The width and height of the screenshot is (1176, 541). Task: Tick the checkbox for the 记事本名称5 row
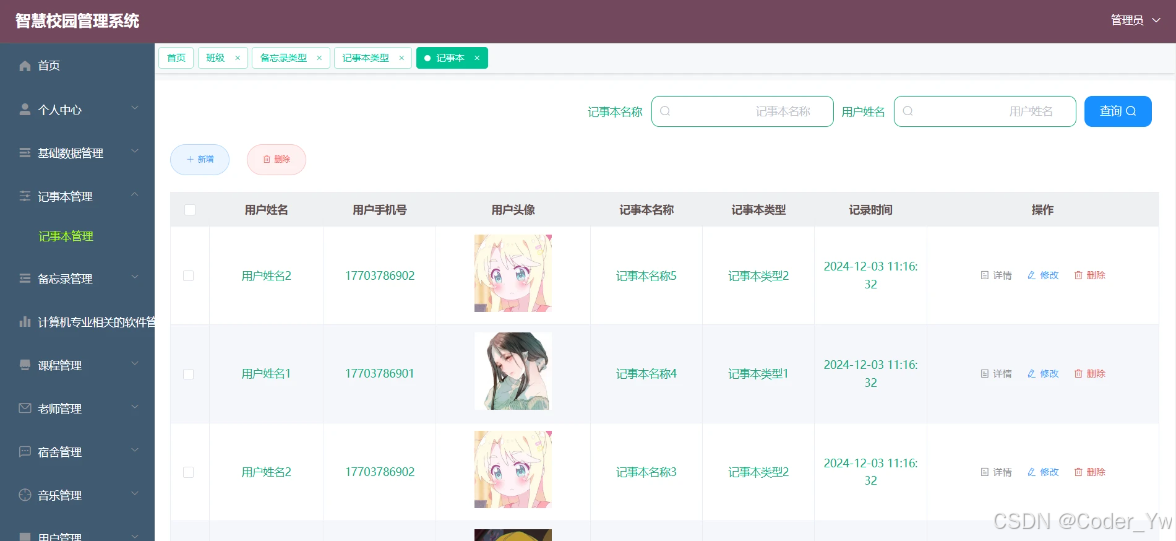coord(189,275)
